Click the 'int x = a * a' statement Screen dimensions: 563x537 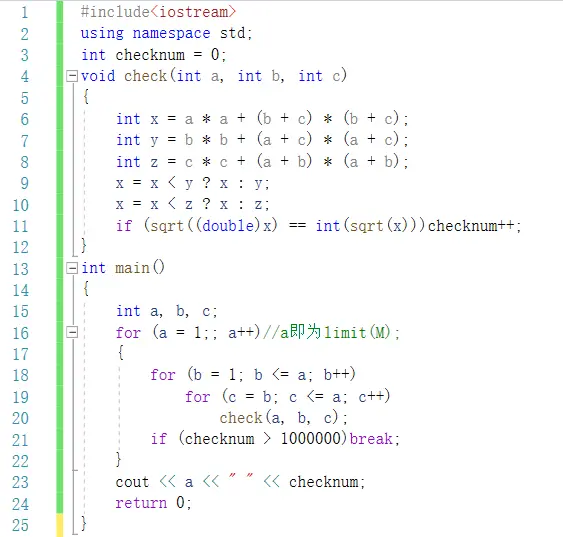[x=262, y=119]
